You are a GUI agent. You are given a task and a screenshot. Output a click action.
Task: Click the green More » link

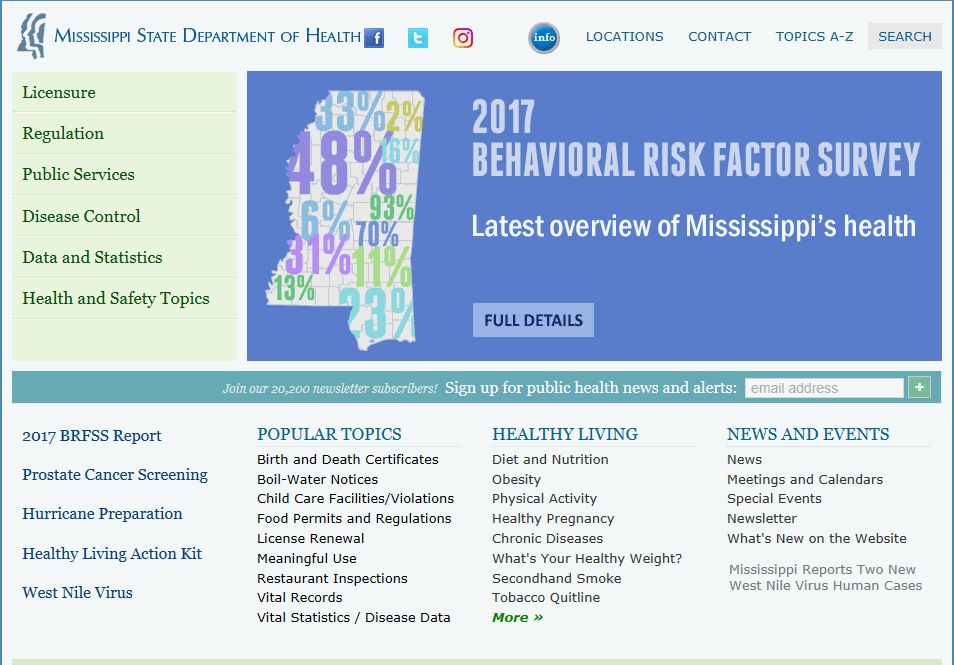coord(517,618)
